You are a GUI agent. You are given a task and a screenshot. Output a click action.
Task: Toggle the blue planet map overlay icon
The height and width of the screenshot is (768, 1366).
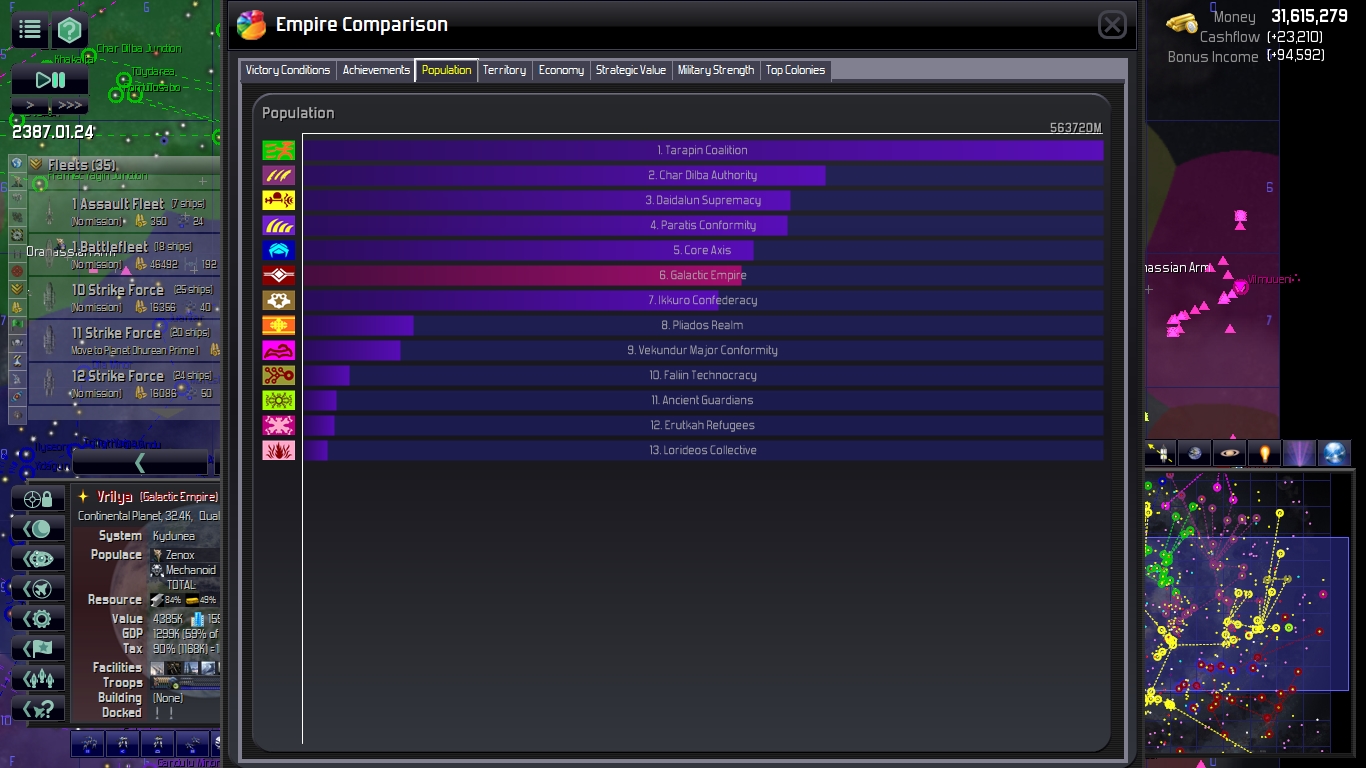pos(1194,453)
